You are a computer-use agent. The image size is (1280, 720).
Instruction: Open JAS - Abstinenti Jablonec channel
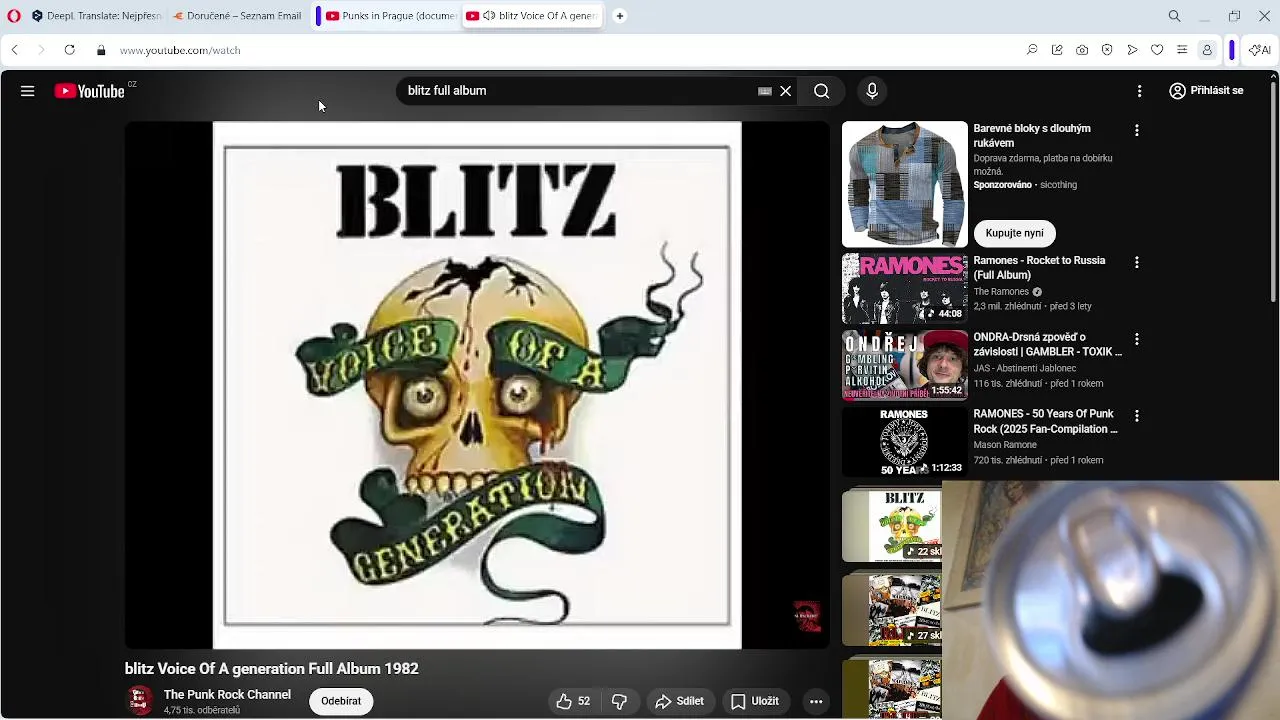pos(1025,368)
